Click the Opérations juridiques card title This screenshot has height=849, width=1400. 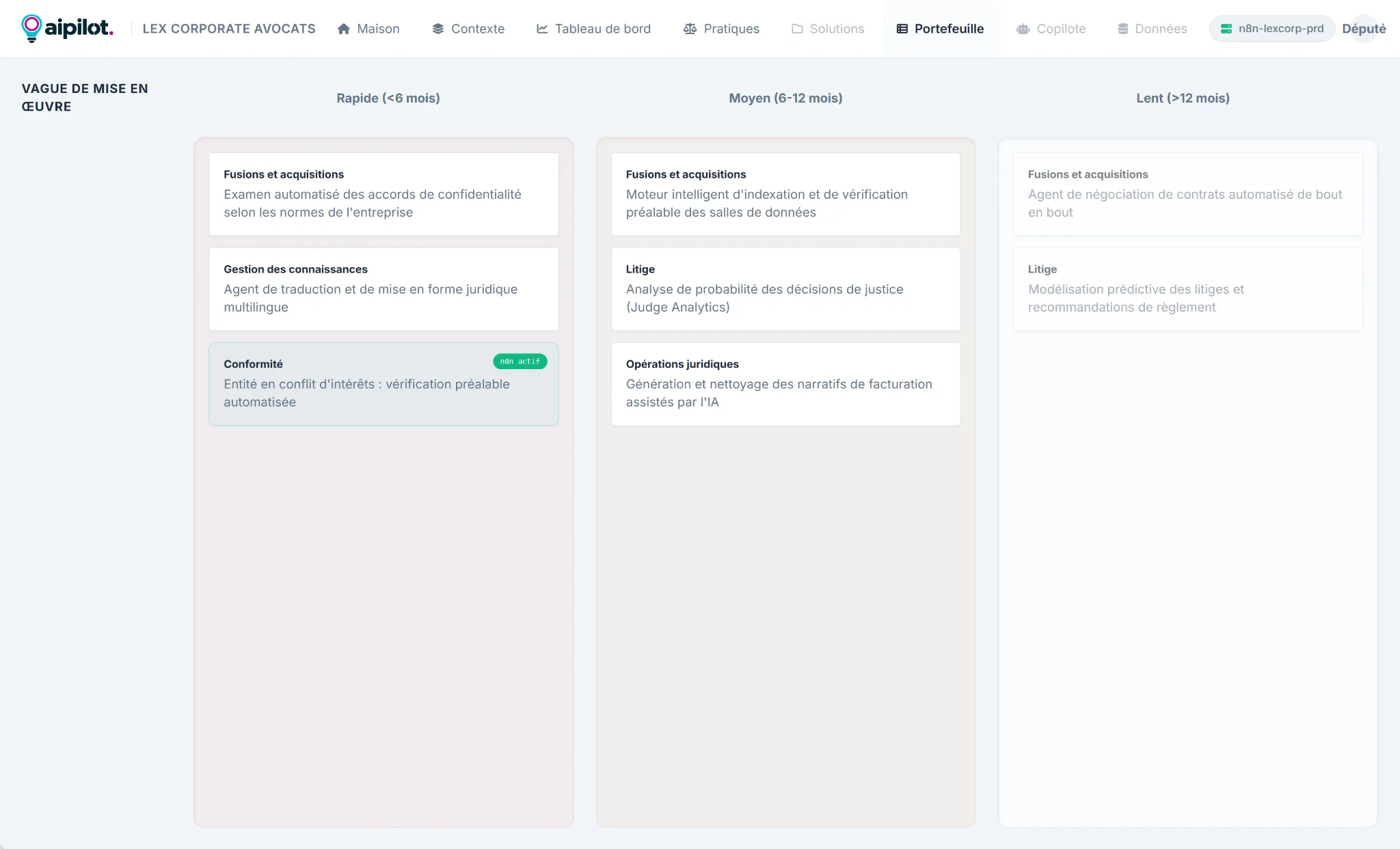[682, 364]
